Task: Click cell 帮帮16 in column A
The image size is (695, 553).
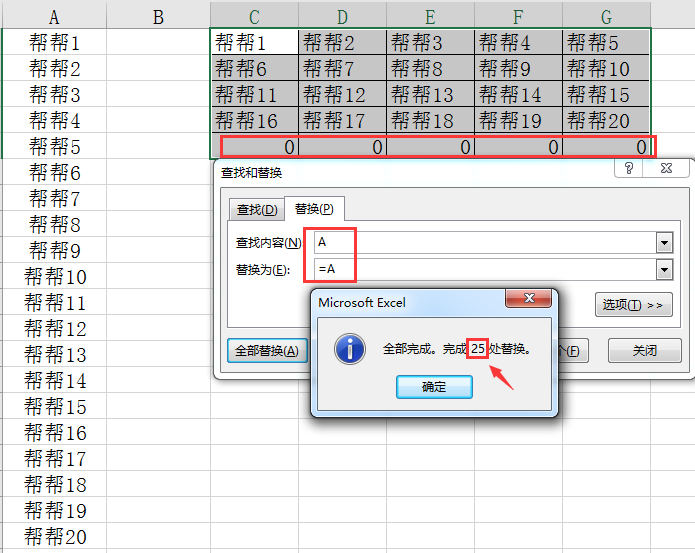Action: tap(54, 432)
